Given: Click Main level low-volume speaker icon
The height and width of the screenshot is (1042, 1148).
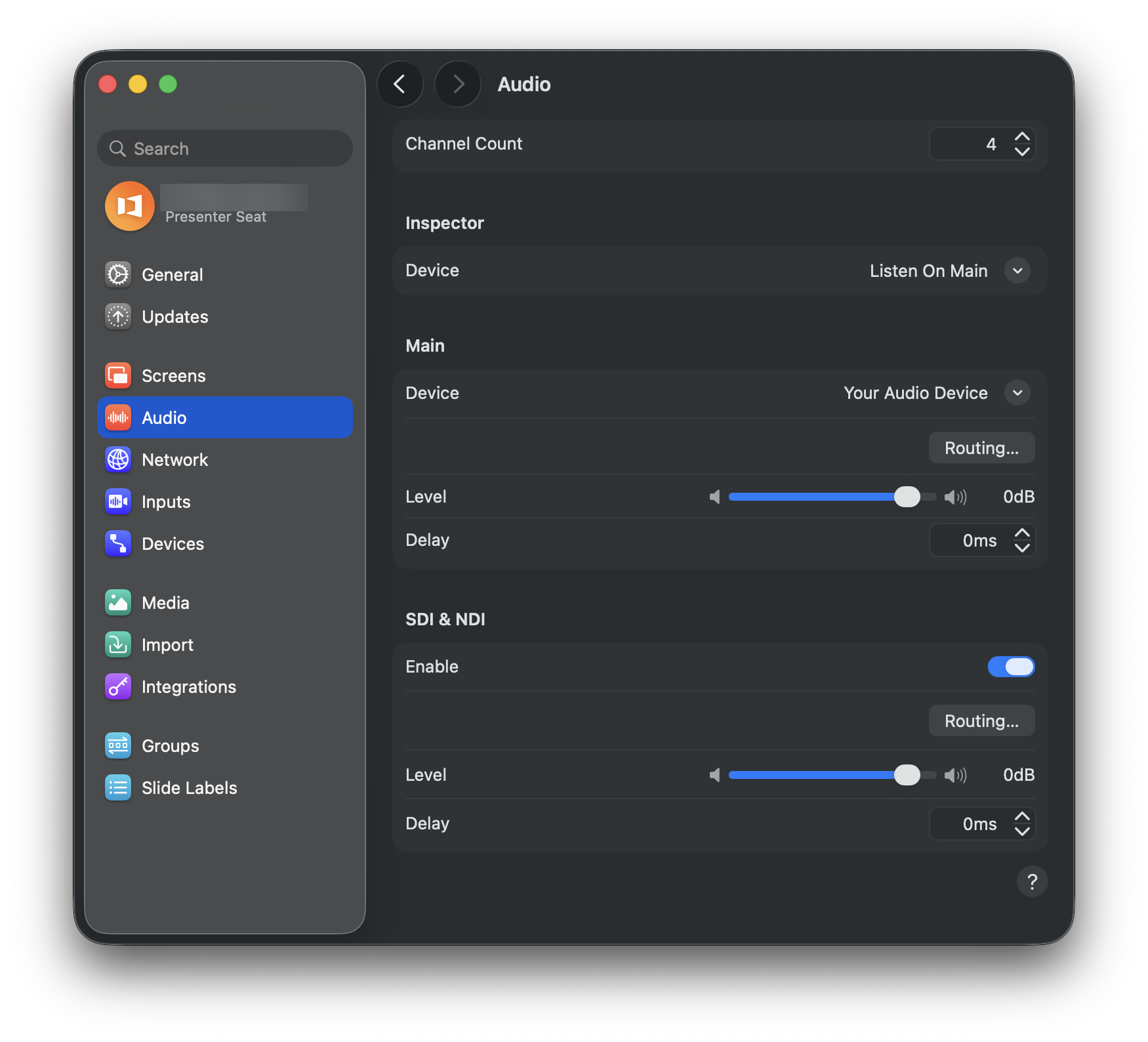Looking at the screenshot, I should coord(715,497).
